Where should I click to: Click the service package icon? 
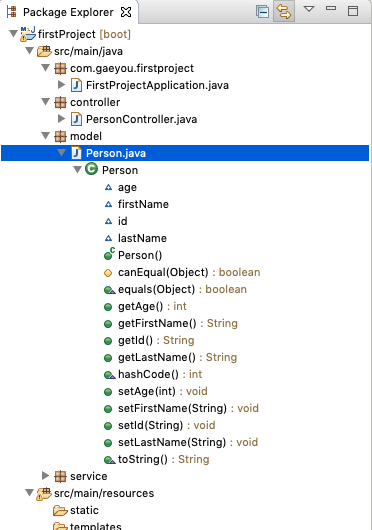click(x=60, y=477)
